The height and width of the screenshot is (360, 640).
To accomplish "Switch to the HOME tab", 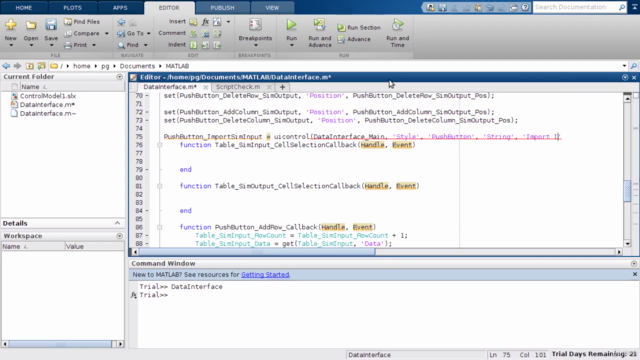I will click(24, 7).
